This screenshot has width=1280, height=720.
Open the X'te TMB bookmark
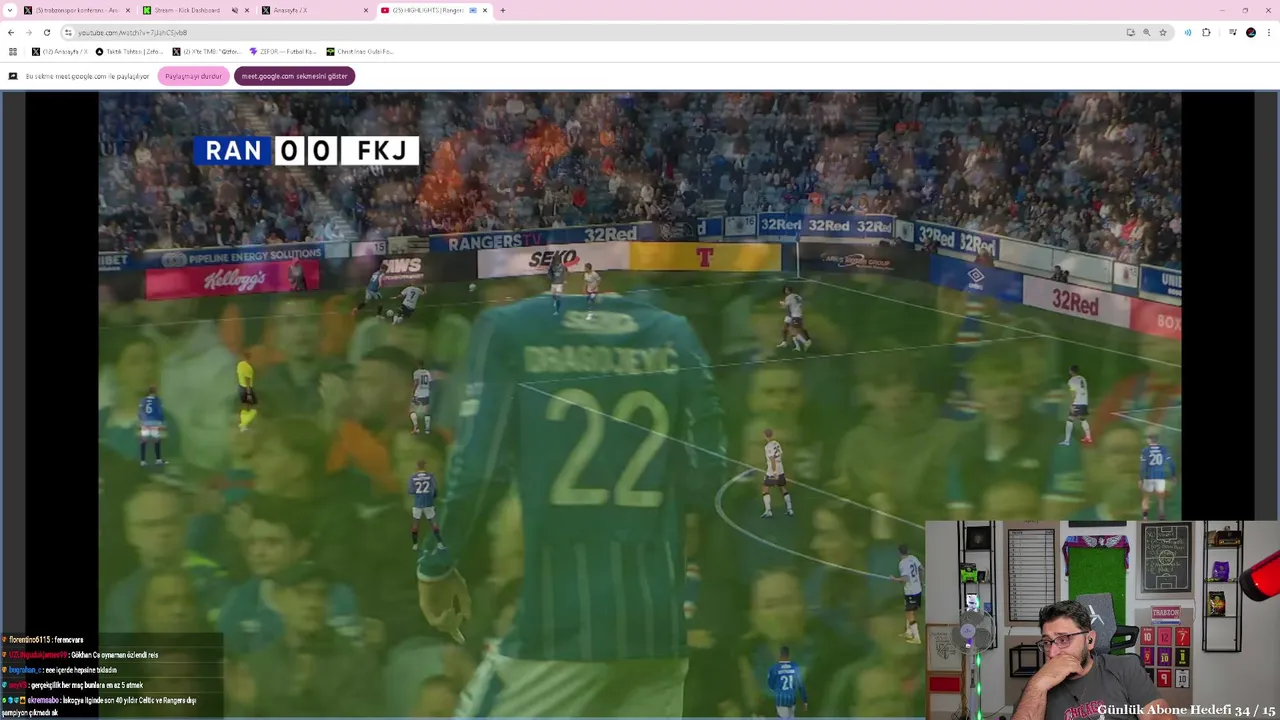[x=207, y=51]
